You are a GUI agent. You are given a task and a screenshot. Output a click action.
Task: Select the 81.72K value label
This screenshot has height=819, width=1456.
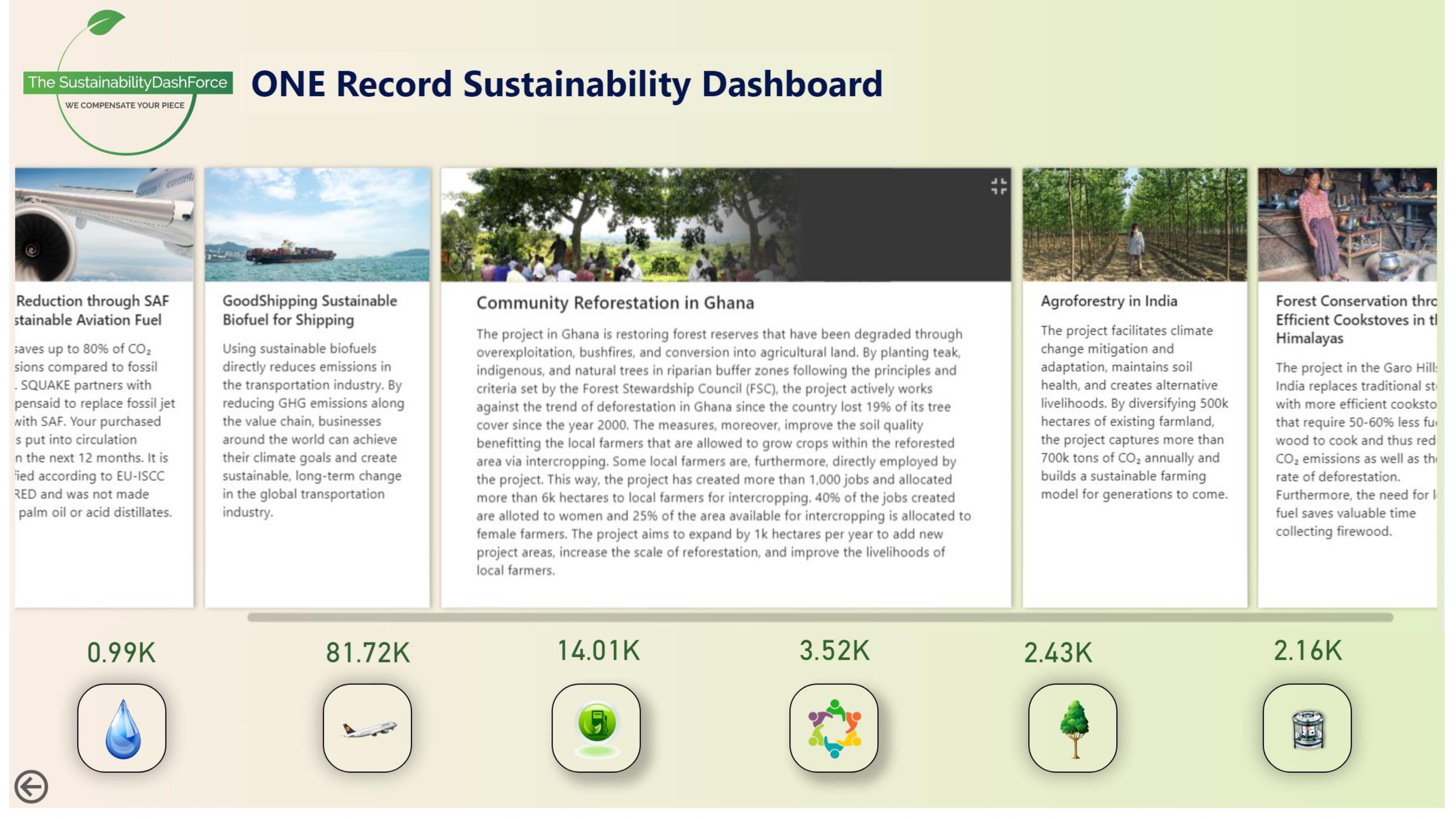pyautogui.click(x=367, y=652)
